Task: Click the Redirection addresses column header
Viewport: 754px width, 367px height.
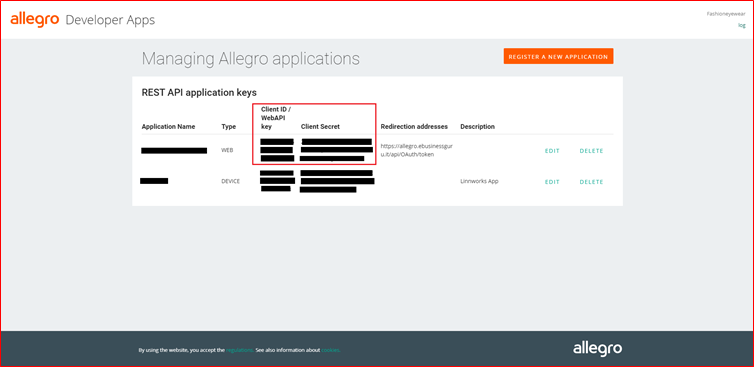Action: click(414, 127)
